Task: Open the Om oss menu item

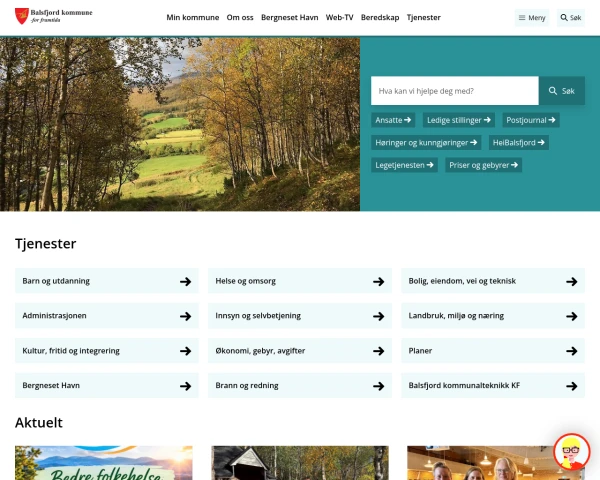Action: pos(240,18)
